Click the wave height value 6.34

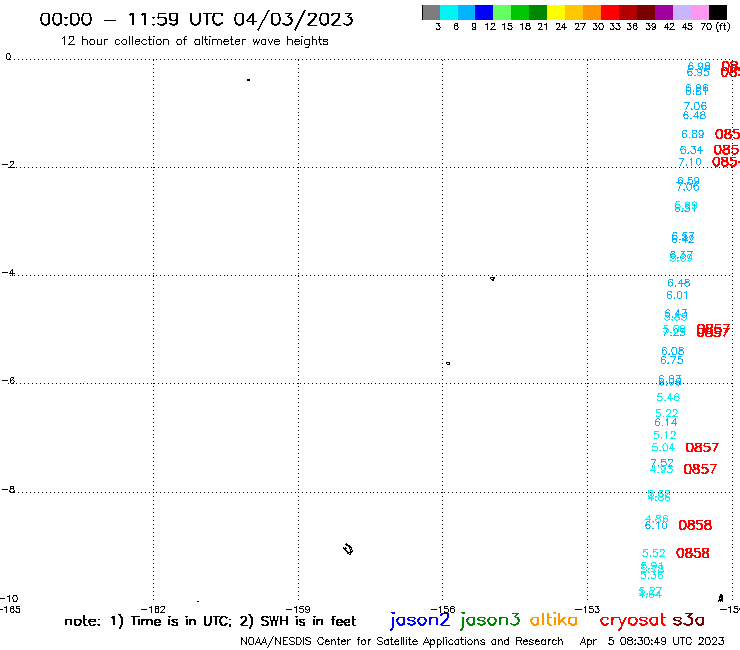[691, 150]
